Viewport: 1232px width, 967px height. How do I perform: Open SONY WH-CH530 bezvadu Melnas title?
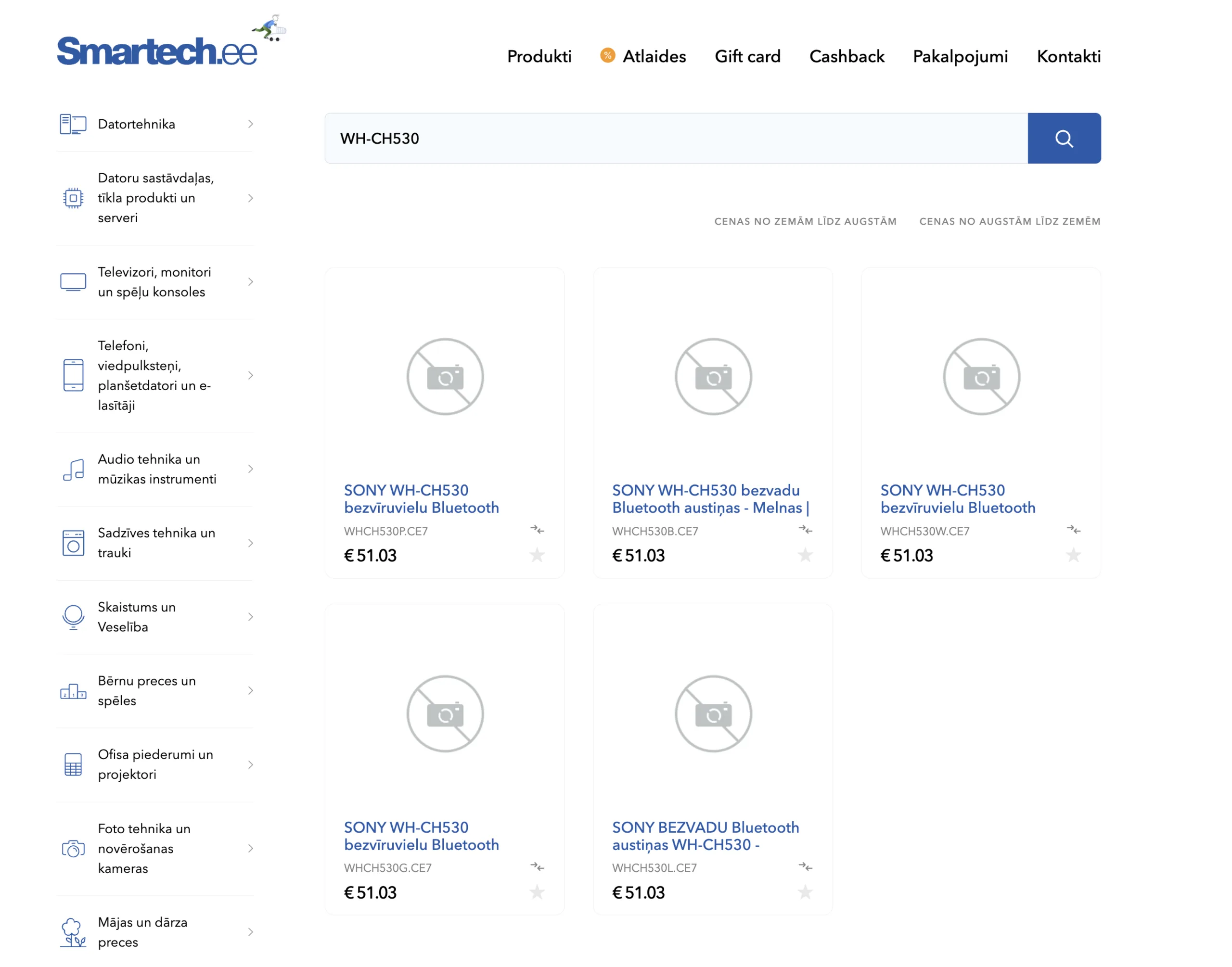coord(710,499)
